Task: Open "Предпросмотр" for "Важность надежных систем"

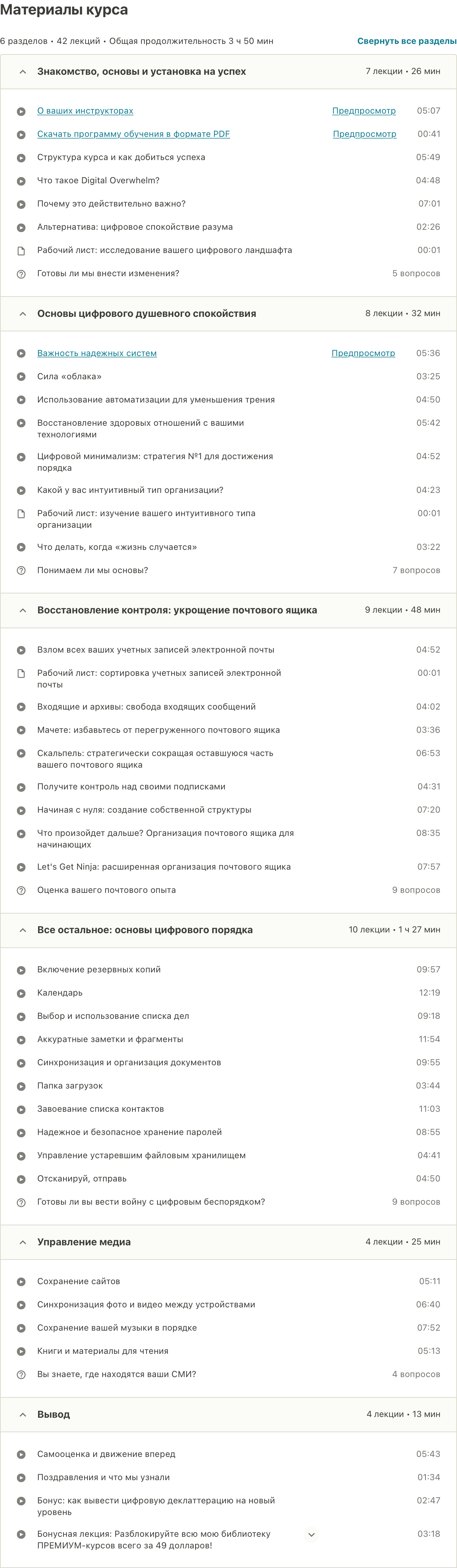Action: pos(363,352)
